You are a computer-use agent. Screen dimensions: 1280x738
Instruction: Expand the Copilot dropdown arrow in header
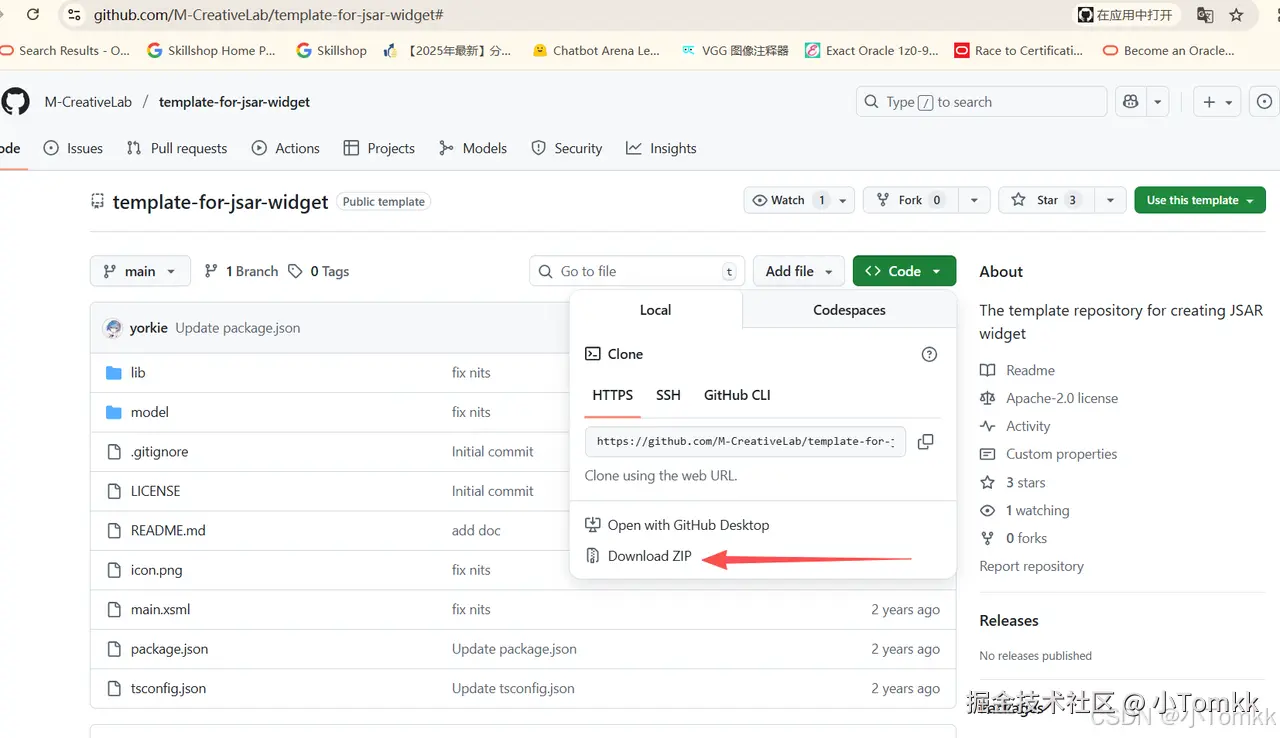coord(1157,102)
